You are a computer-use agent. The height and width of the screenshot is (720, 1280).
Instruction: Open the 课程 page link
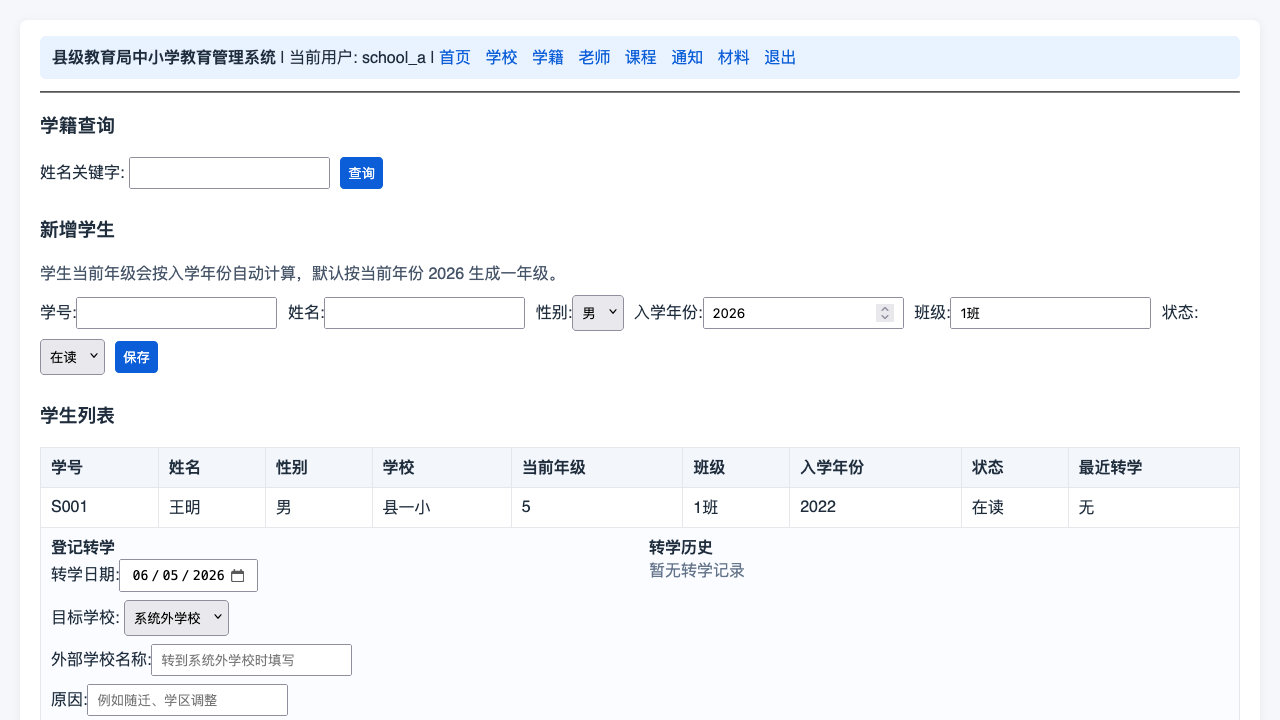click(641, 57)
